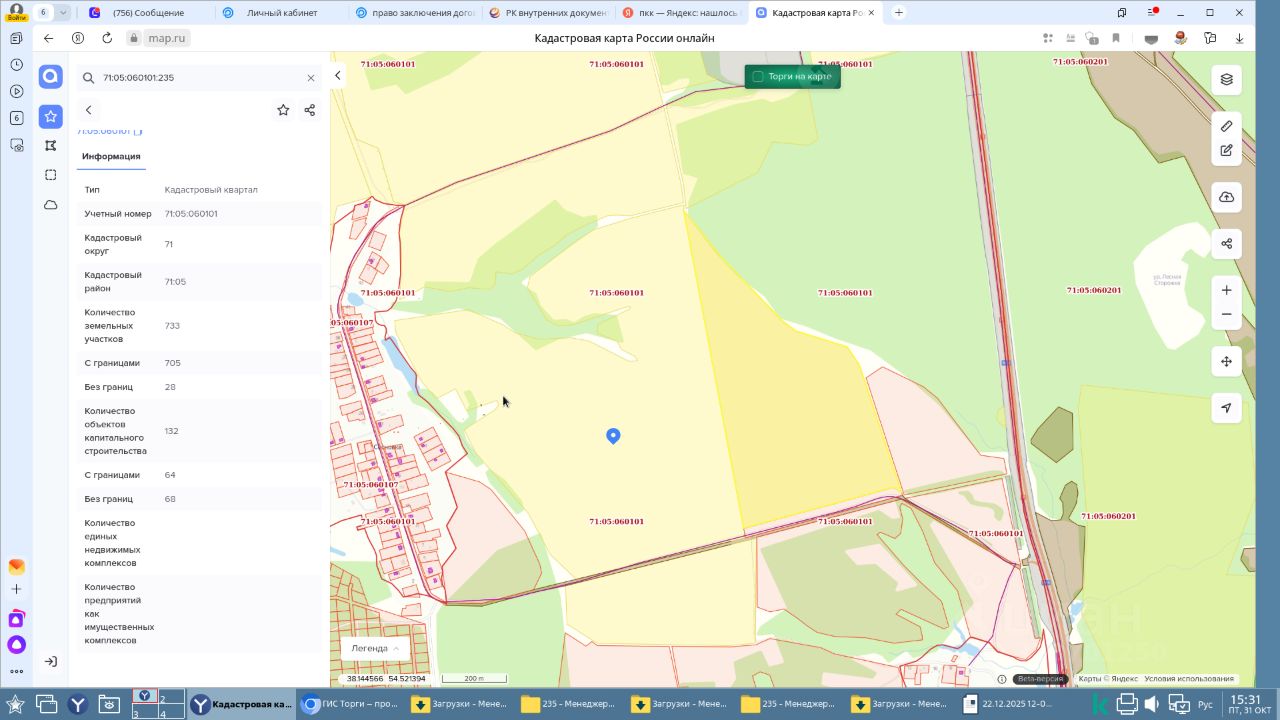The width and height of the screenshot is (1280, 720).
Task: Select the area selection sidebar tool
Action: click(51, 175)
